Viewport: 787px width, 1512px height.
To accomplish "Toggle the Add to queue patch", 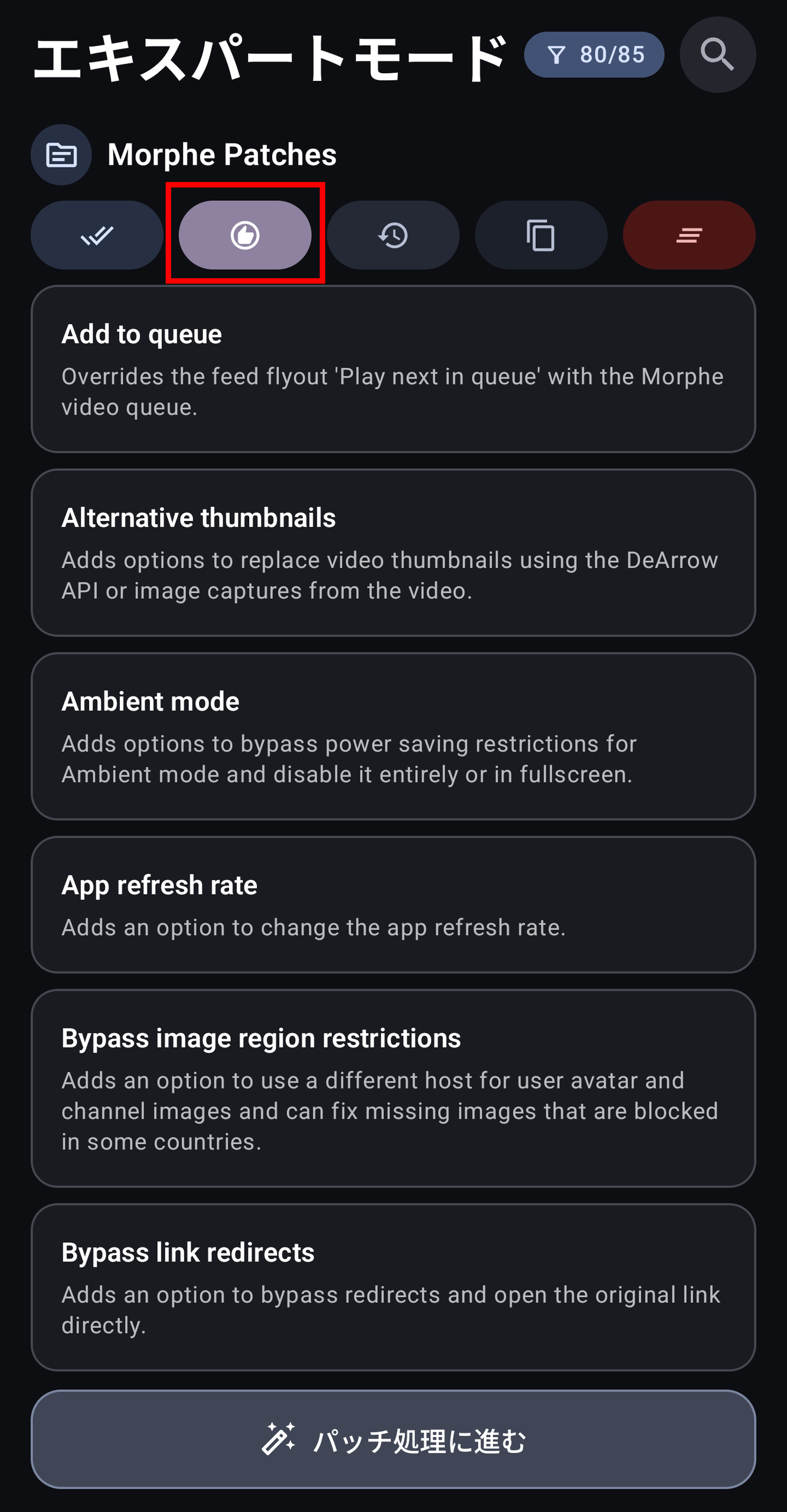I will 393,369.
